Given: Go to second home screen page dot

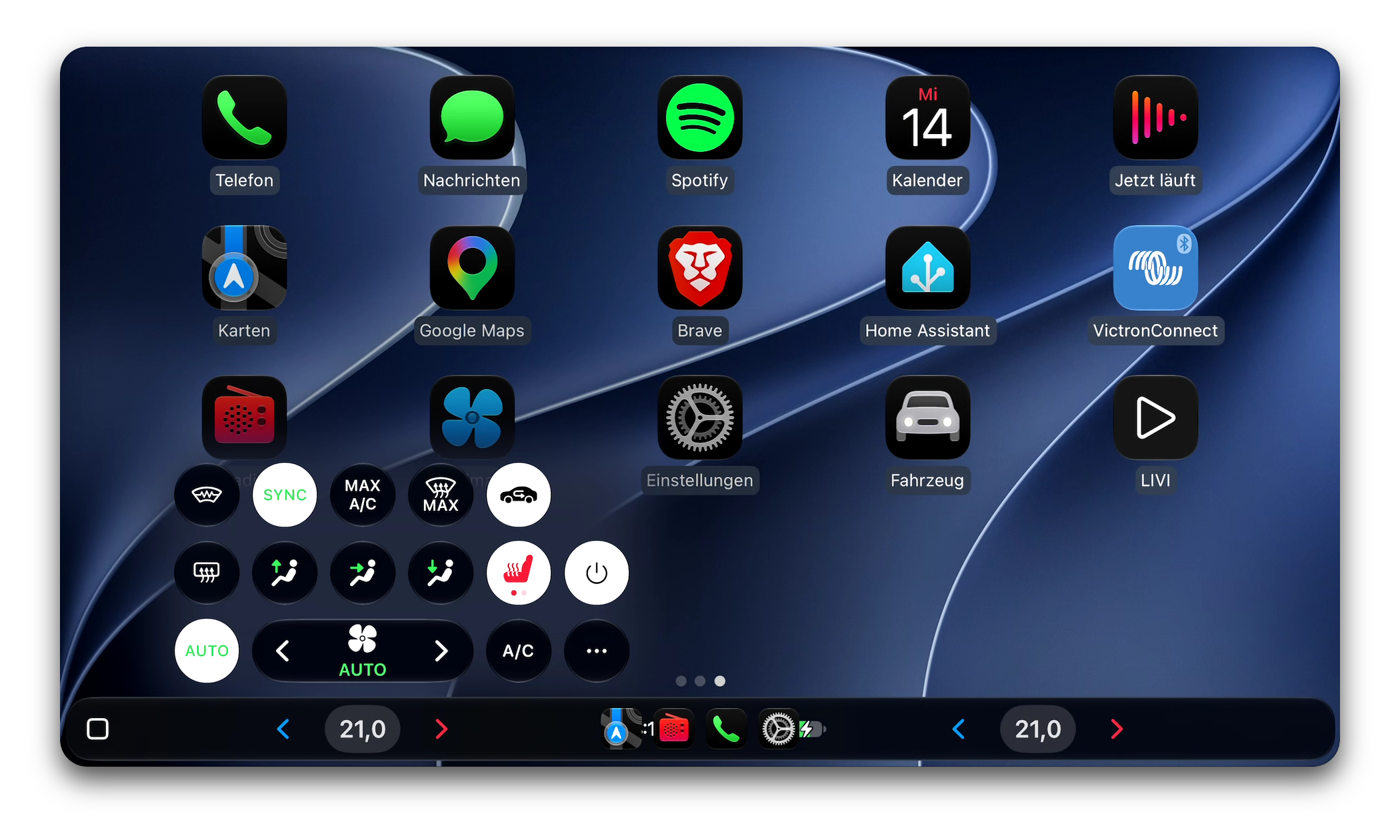Looking at the screenshot, I should 700,681.
